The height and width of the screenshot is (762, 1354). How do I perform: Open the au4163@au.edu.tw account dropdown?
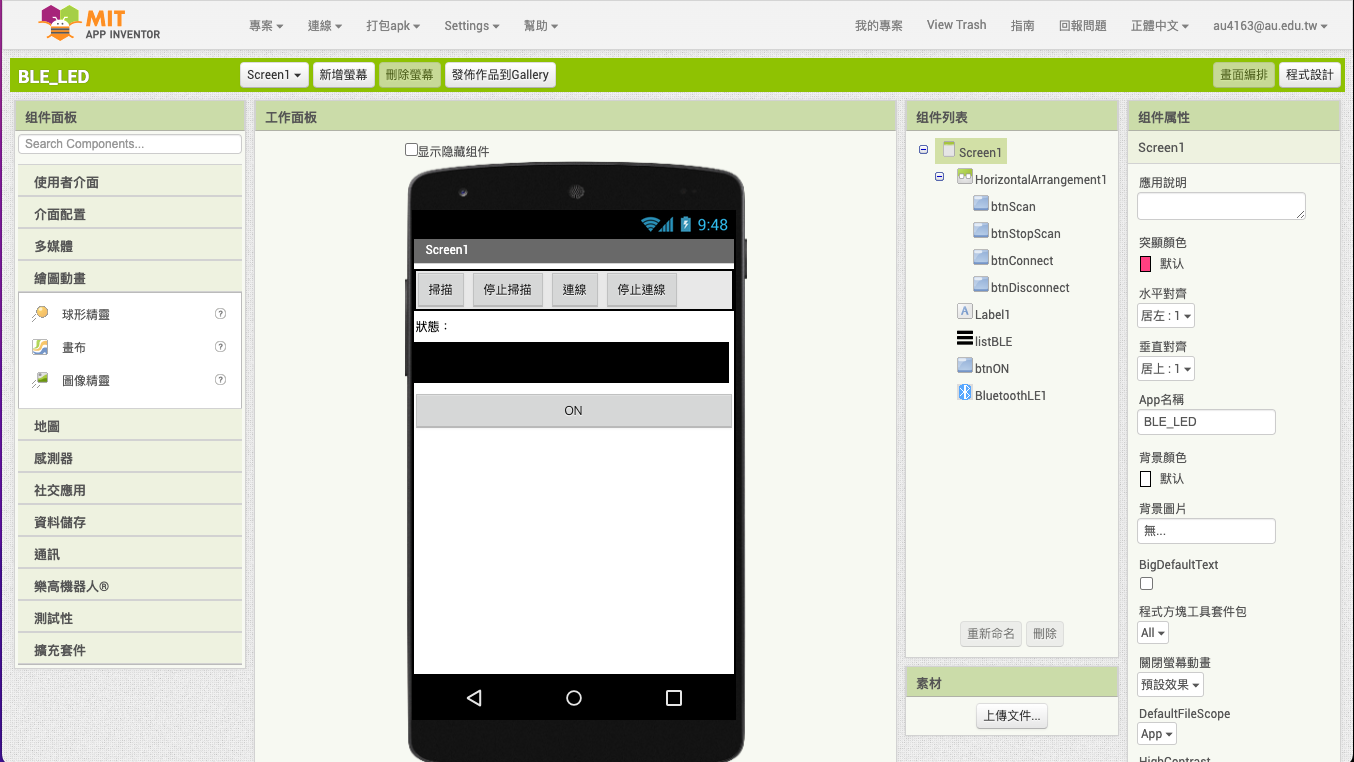coord(1270,26)
